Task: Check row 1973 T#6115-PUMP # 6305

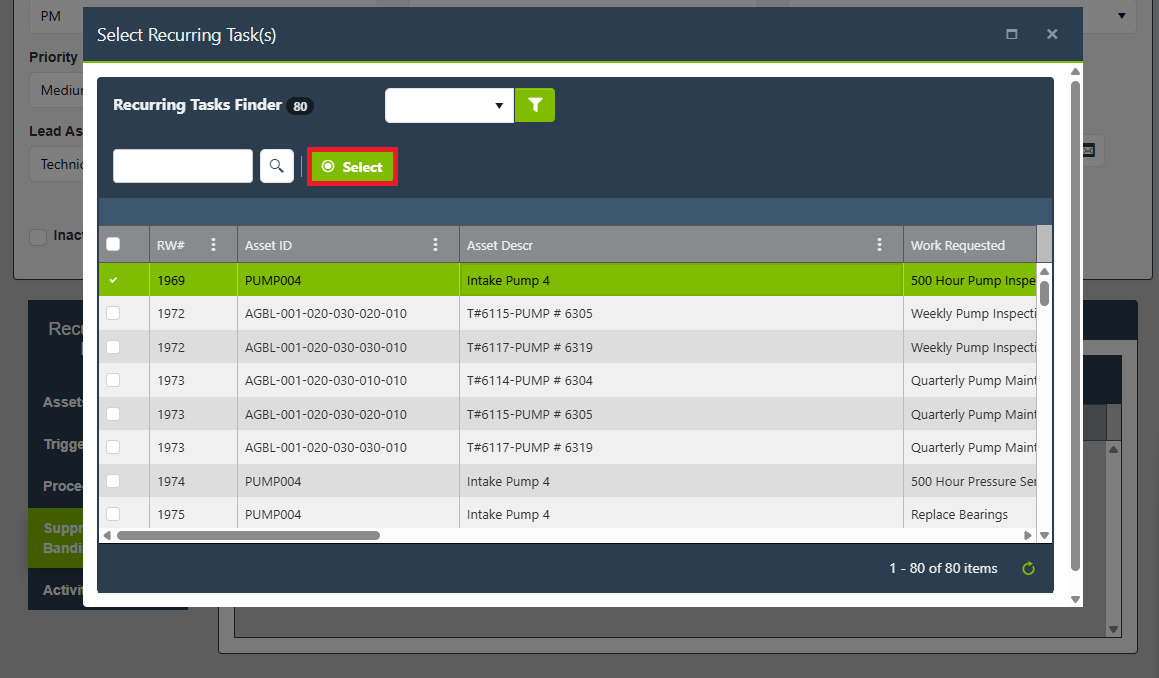Action: coord(113,414)
